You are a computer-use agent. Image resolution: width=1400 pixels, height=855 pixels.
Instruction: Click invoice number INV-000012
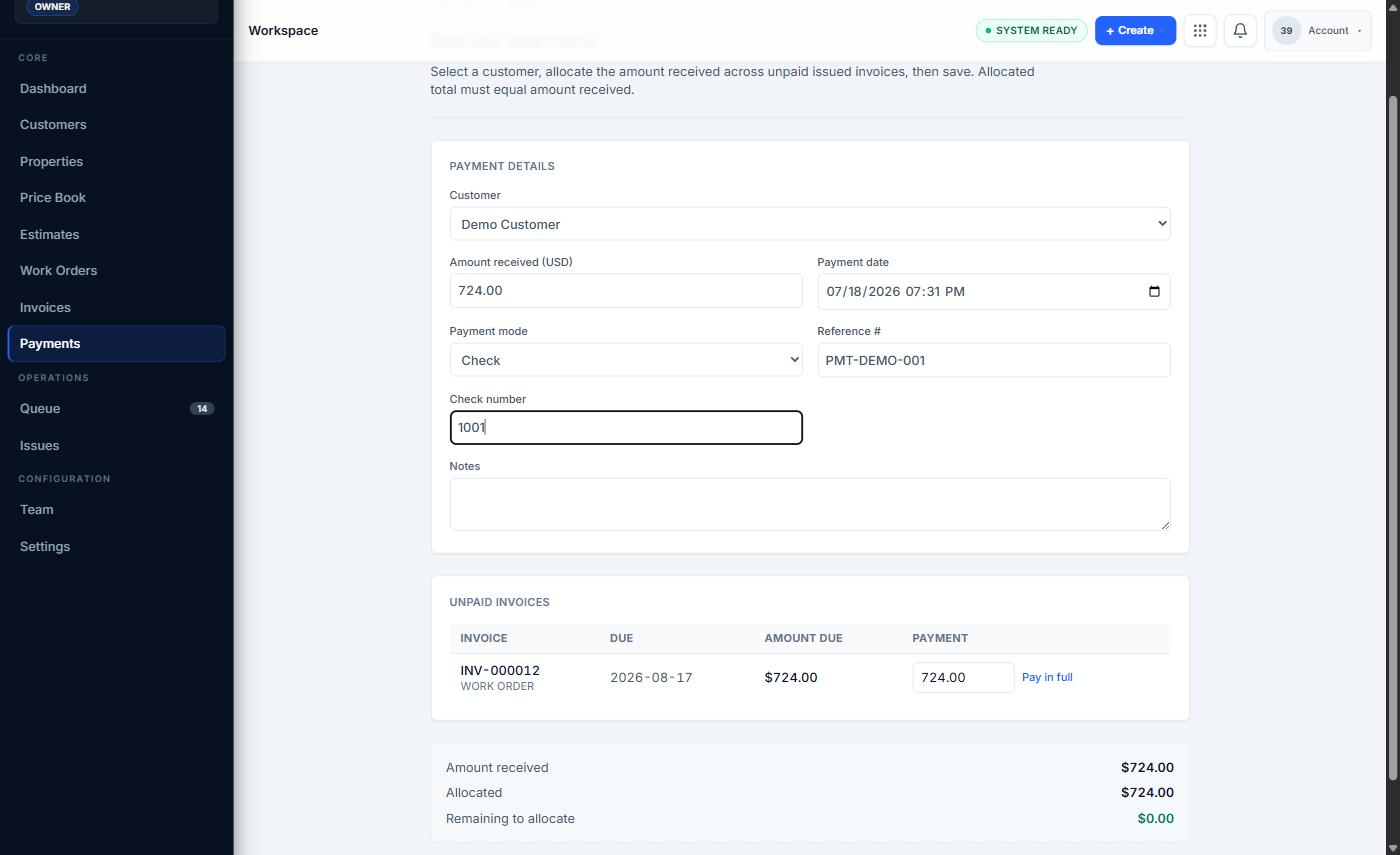[500, 670]
